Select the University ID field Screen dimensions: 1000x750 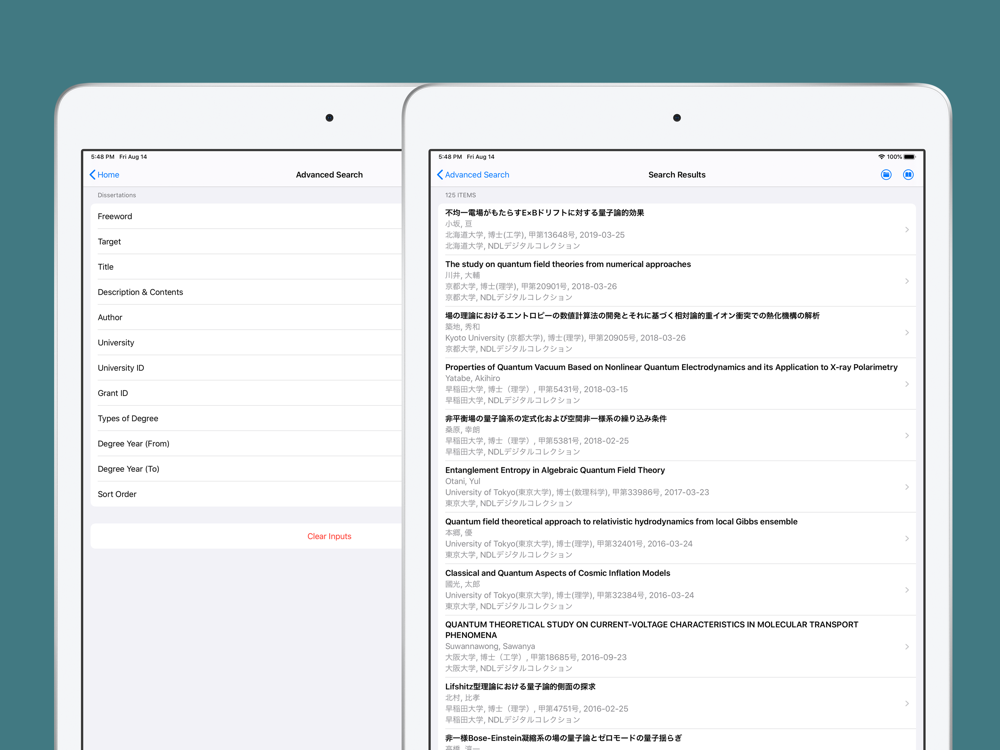click(247, 368)
